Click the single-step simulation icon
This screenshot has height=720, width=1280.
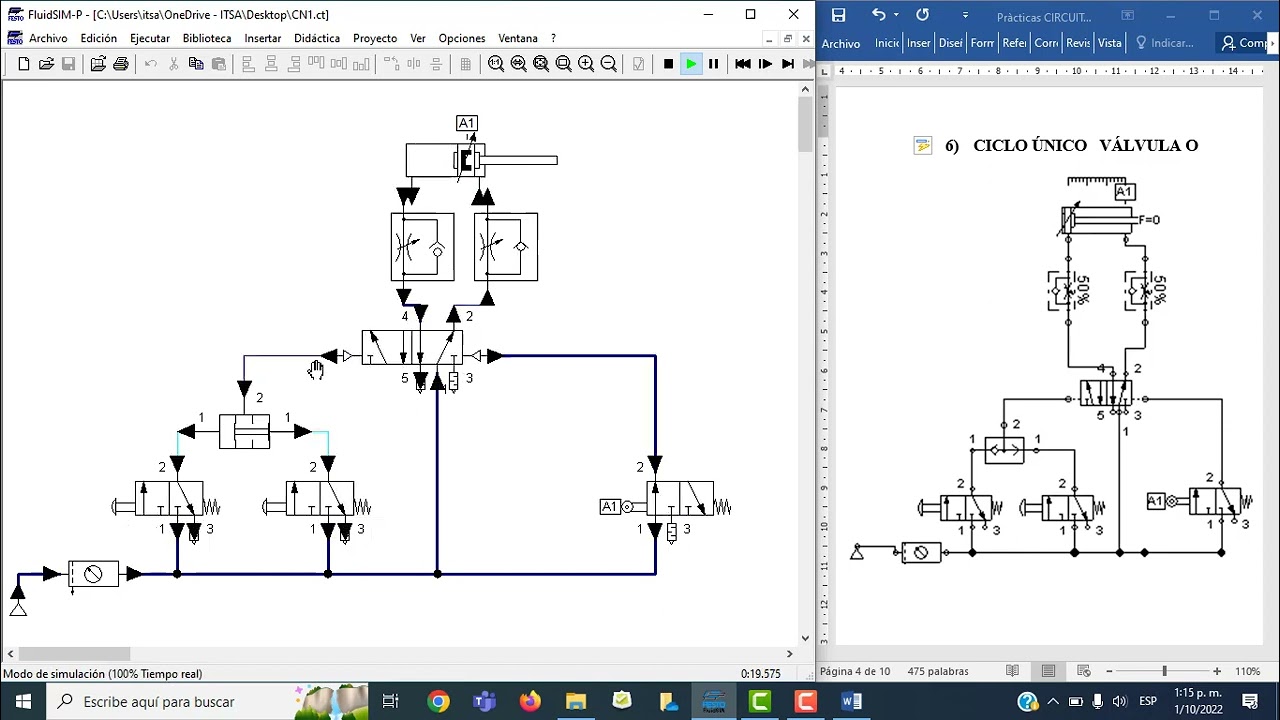click(765, 64)
